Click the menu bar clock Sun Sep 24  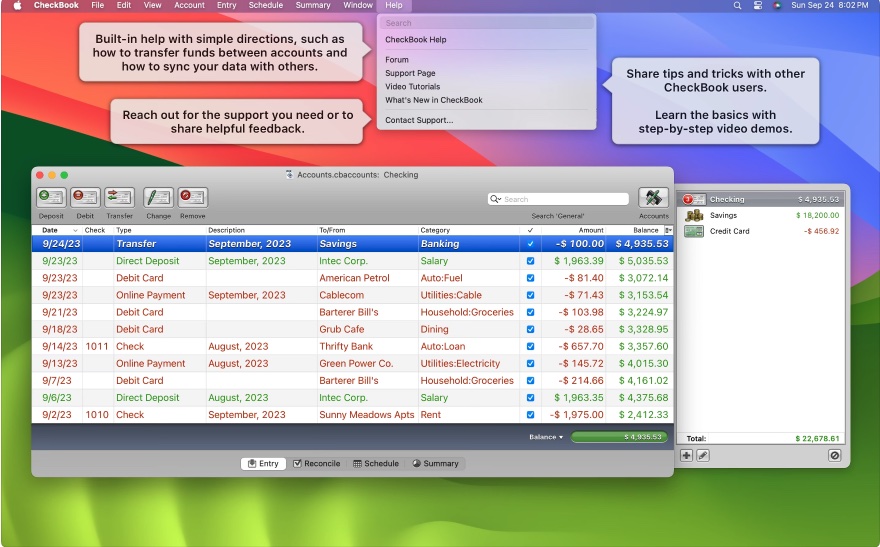[829, 5]
